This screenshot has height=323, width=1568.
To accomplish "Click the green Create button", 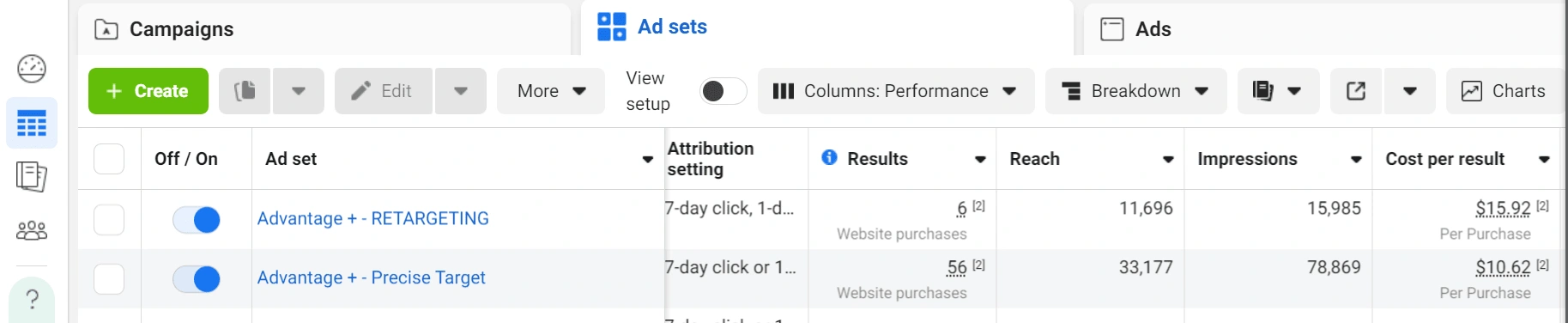I will (148, 91).
